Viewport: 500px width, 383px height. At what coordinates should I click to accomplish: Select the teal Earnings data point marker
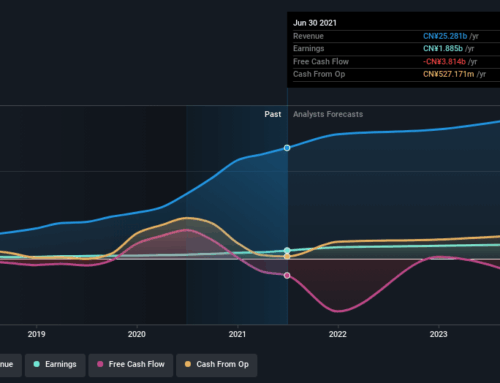point(287,250)
